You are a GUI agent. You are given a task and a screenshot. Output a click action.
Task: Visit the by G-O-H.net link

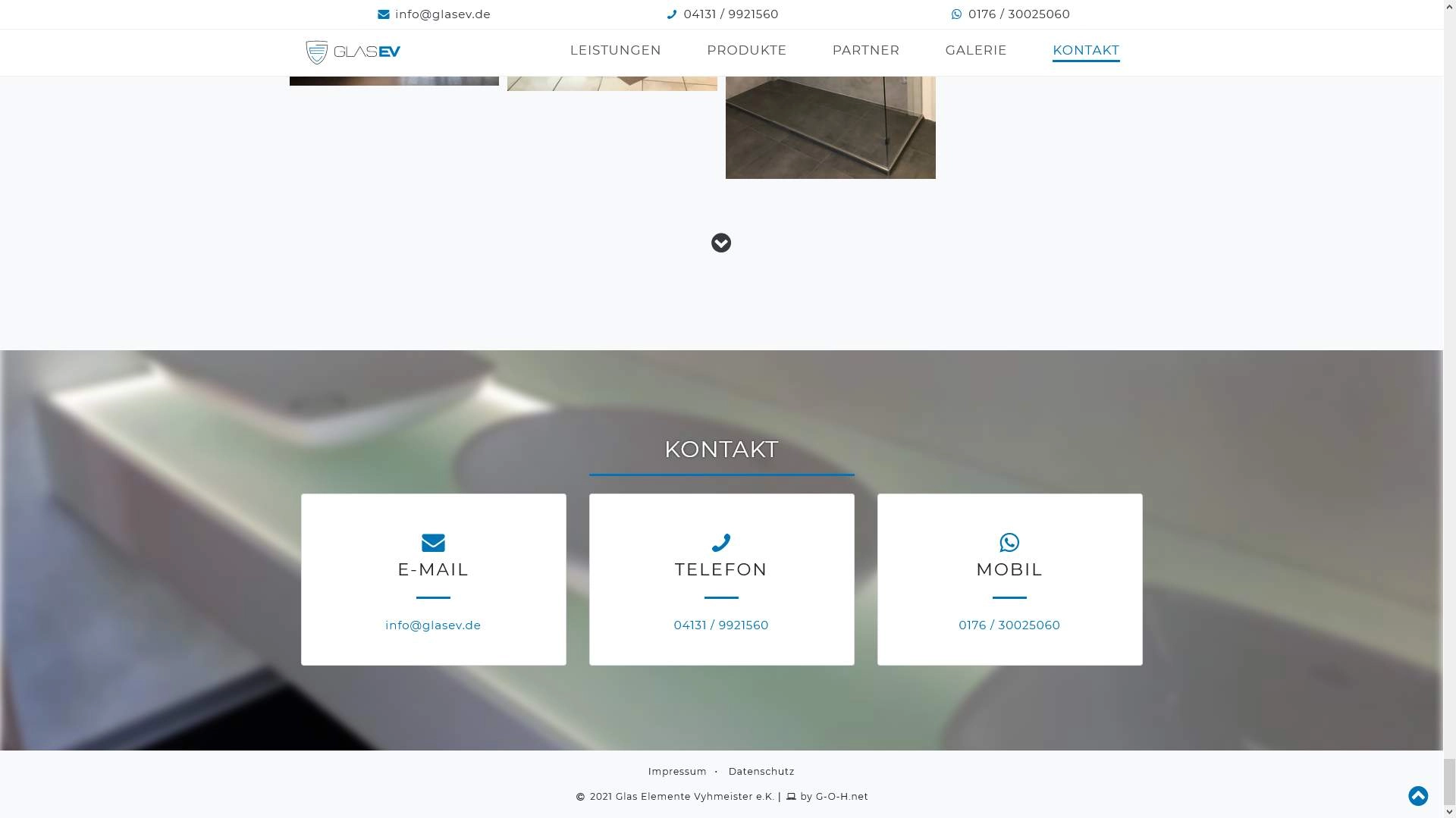click(834, 797)
